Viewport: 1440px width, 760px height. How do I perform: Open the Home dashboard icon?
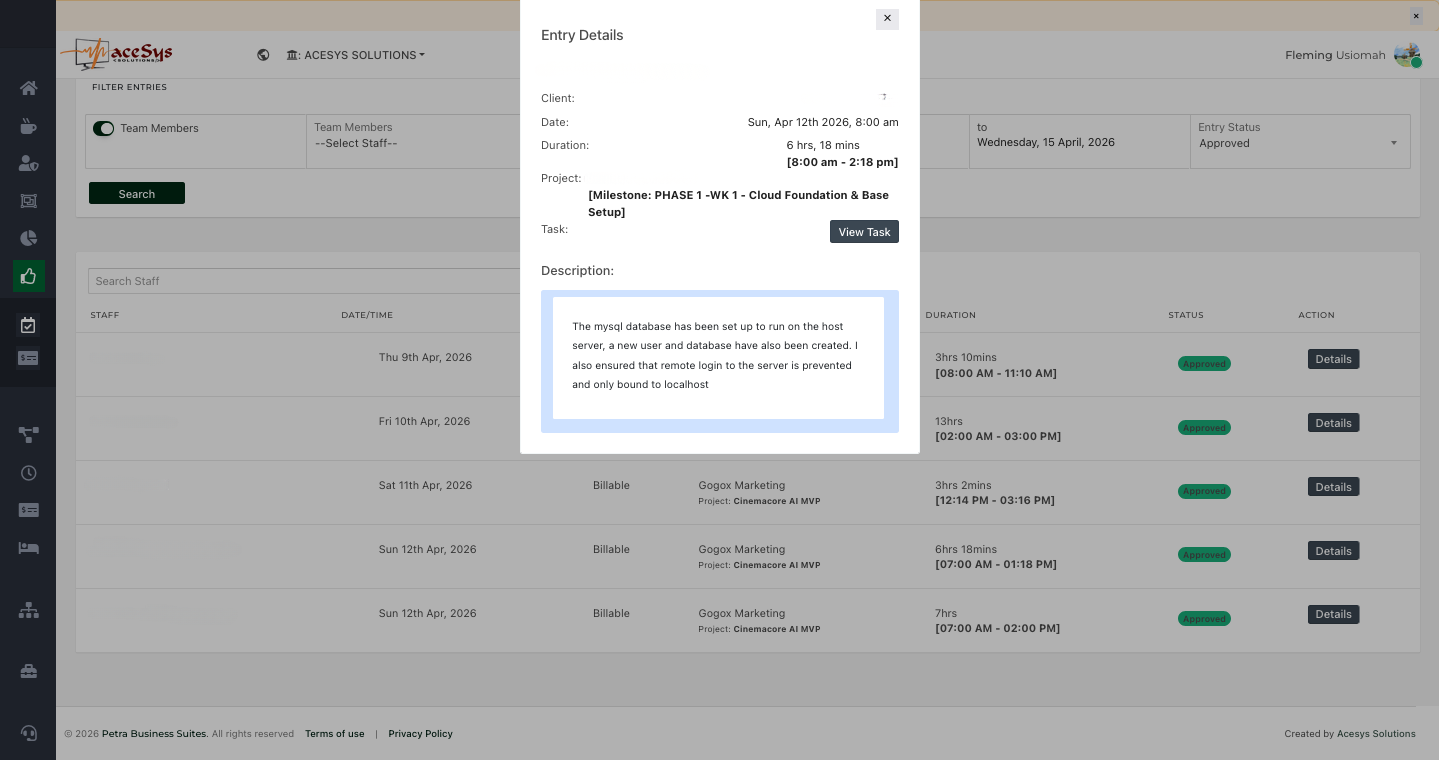point(28,88)
